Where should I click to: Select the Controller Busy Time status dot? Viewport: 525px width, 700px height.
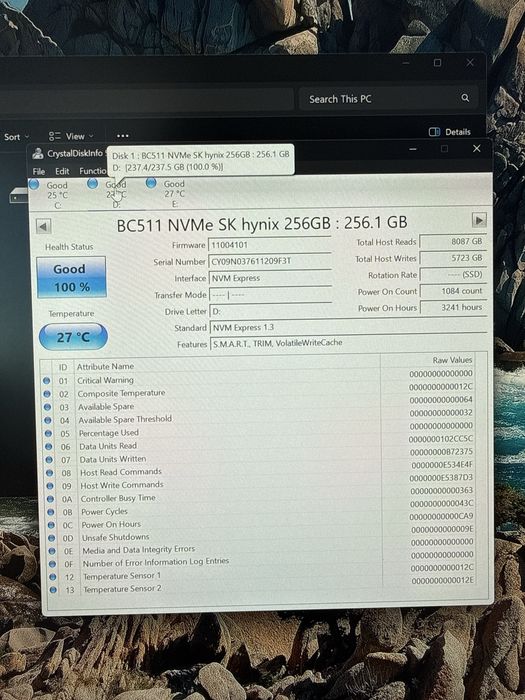tap(50, 499)
